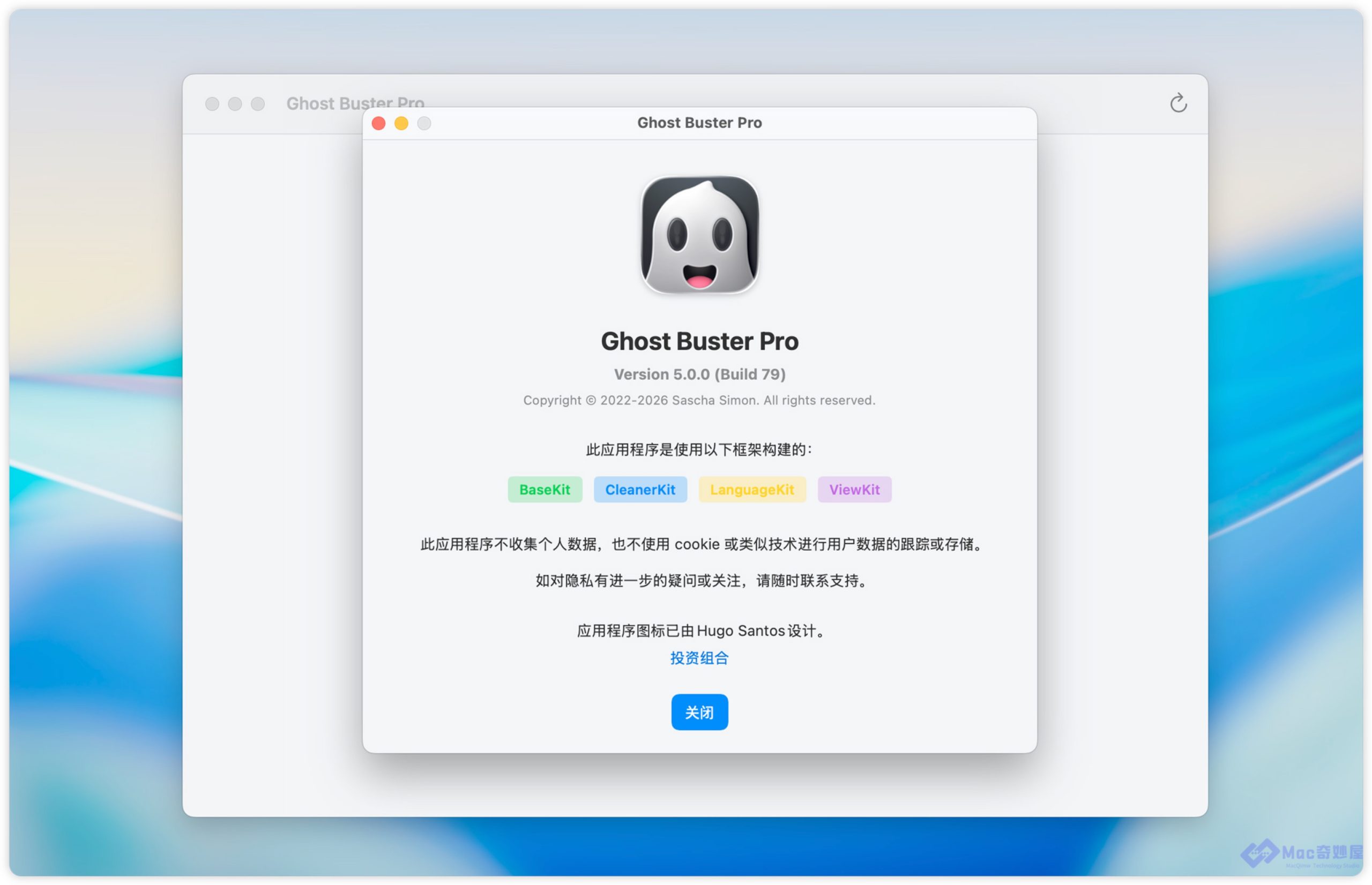This screenshot has width=1372, height=885.
Task: Click the Version 5.0.0 (Build 79) text
Action: click(699, 374)
